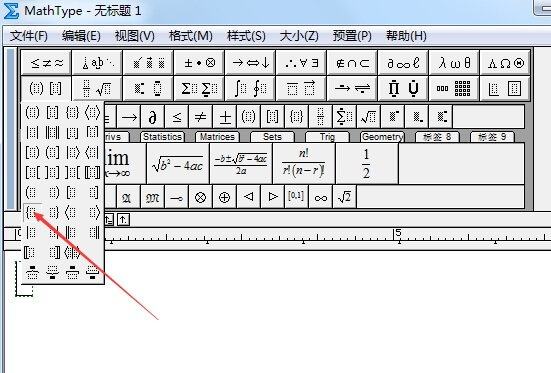
Task: Open the 编辑(E) menu
Action: click(x=81, y=36)
